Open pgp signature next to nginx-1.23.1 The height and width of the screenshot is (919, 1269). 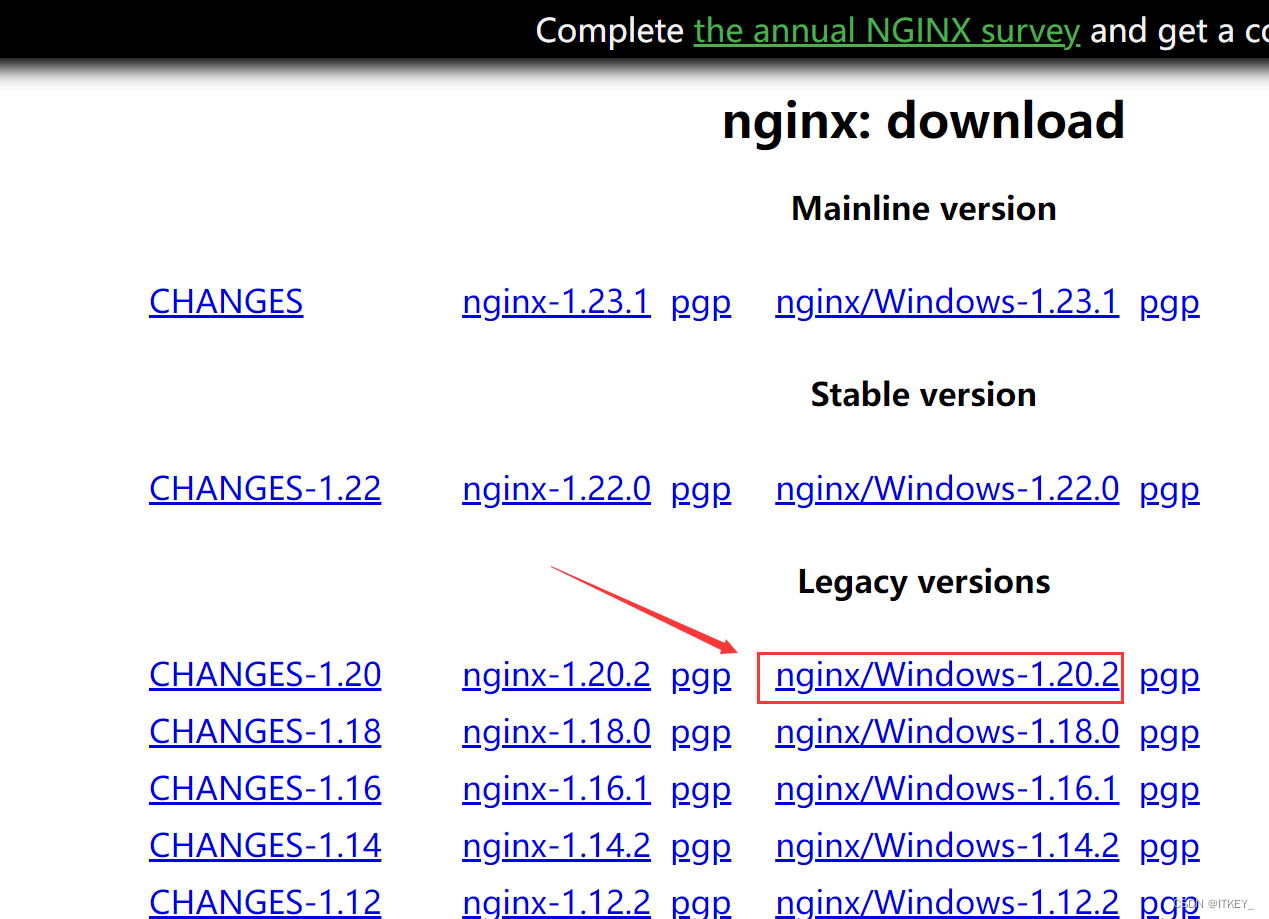[701, 303]
